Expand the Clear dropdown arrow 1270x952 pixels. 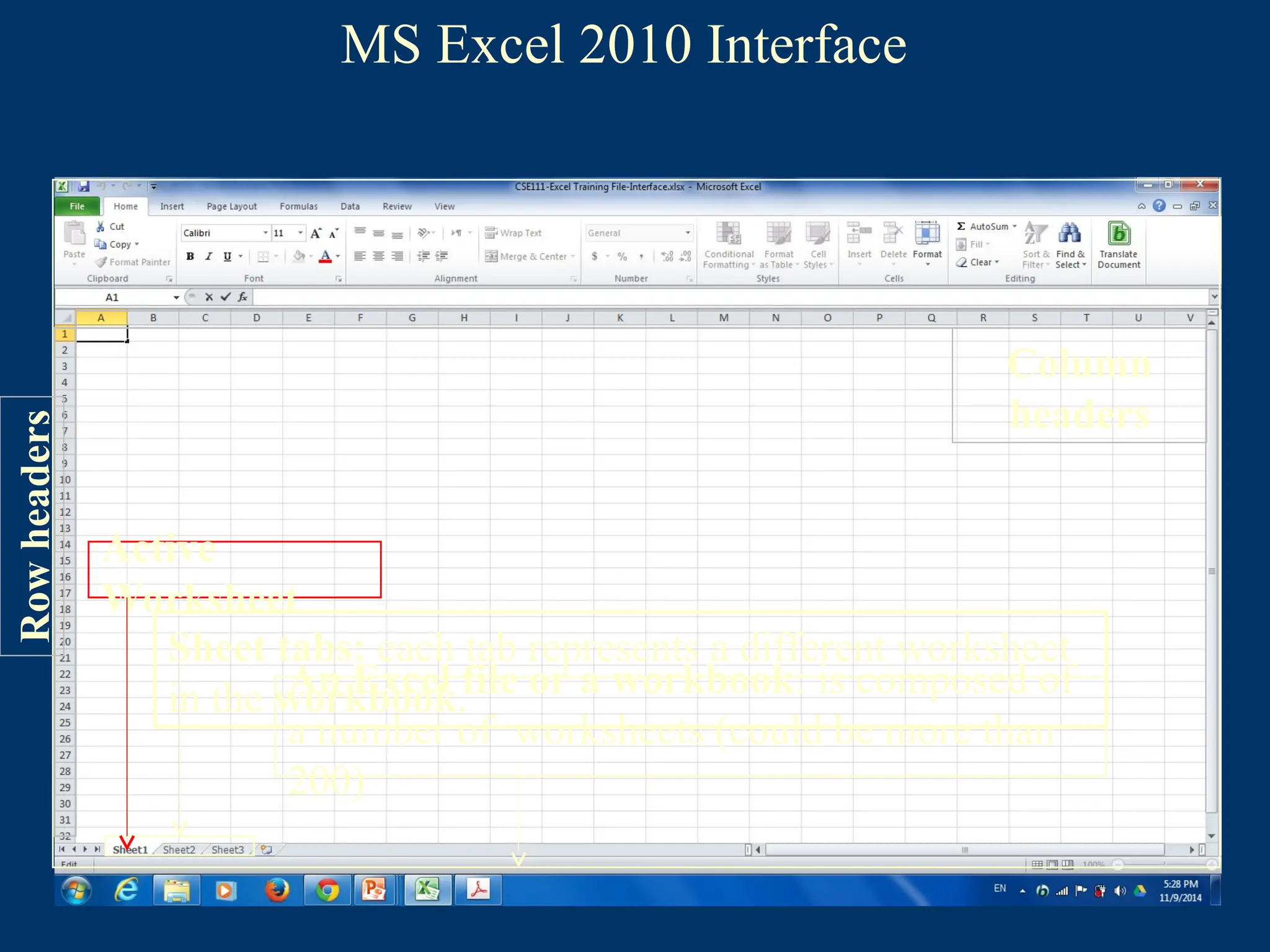tap(997, 262)
